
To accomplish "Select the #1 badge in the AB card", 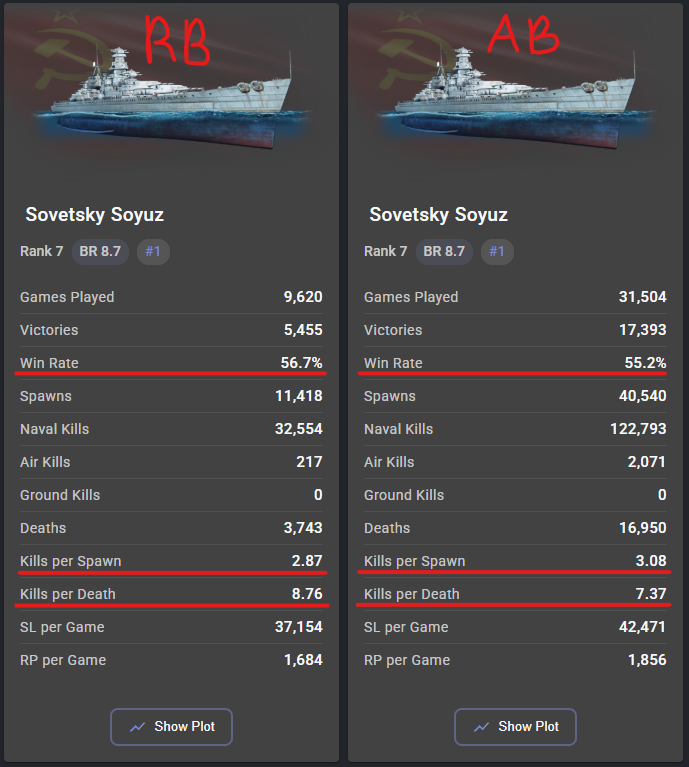I will 496,251.
